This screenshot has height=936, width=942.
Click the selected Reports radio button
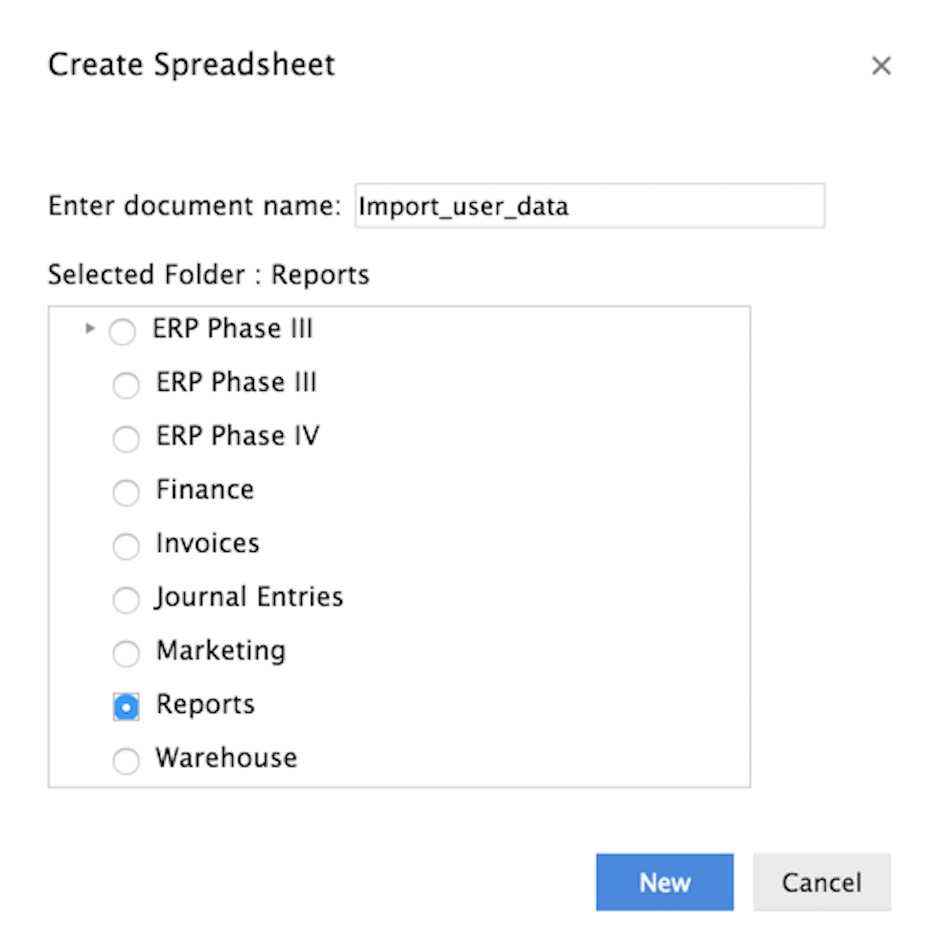click(126, 707)
